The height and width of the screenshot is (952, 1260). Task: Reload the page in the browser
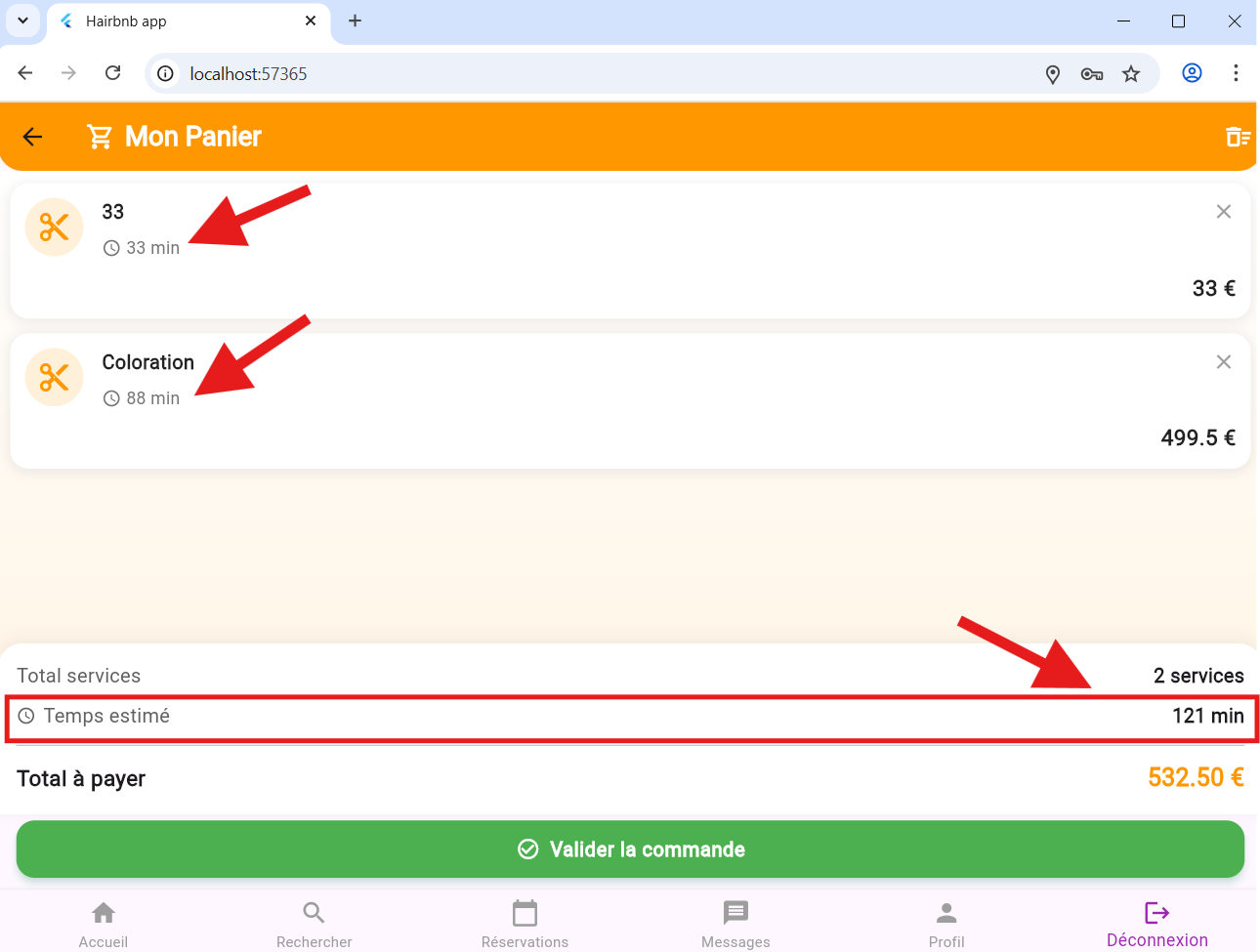[113, 73]
